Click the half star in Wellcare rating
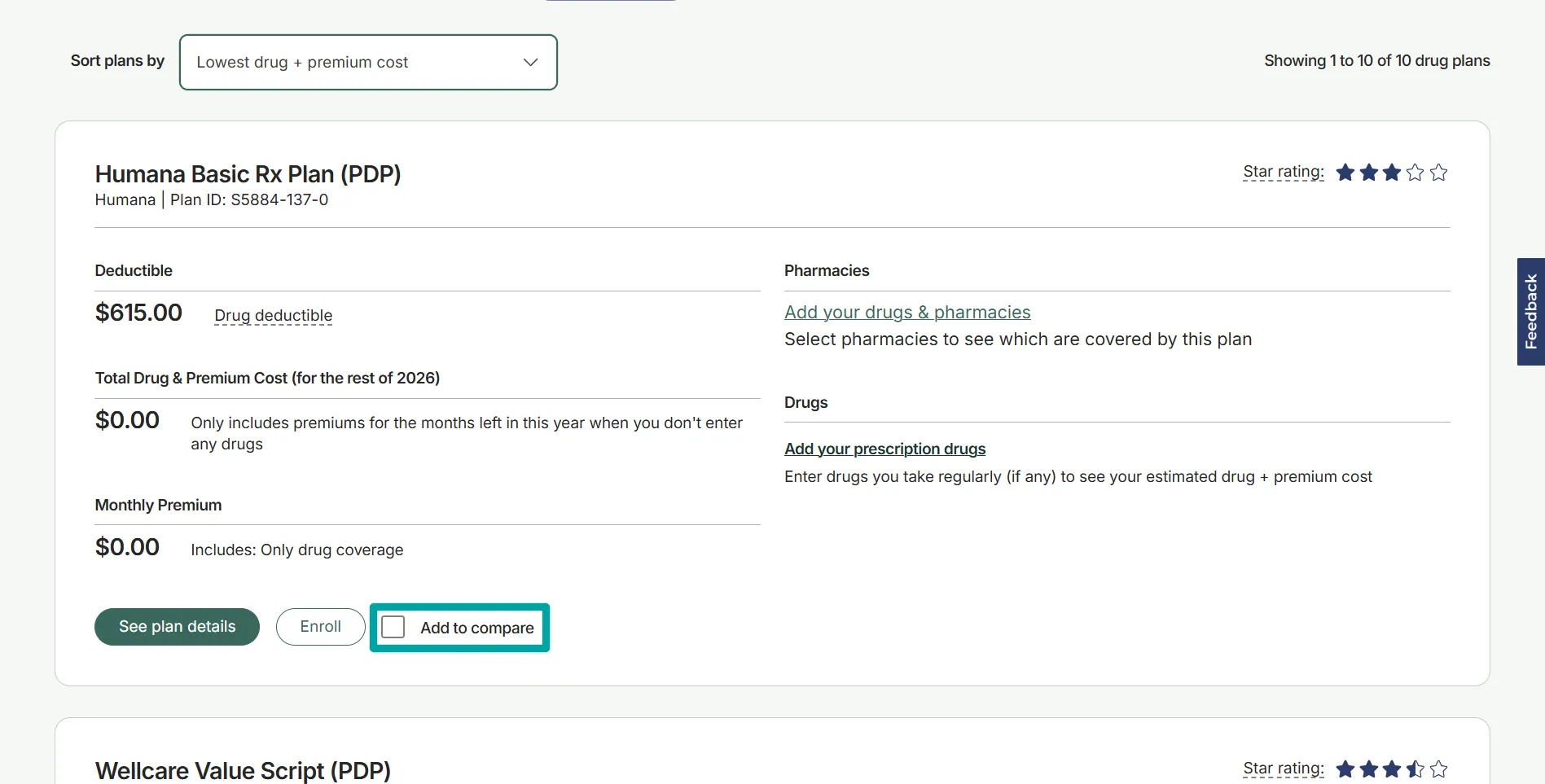1545x784 pixels. (x=1416, y=769)
